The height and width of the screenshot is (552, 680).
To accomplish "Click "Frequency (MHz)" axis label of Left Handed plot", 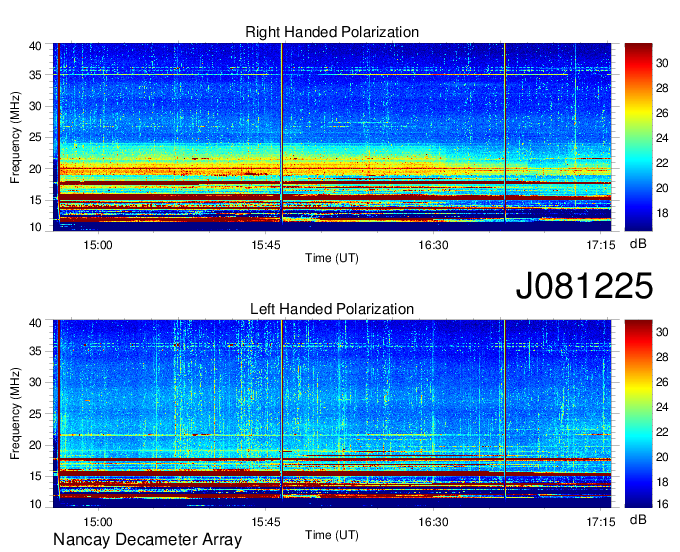I will click(x=15, y=414).
